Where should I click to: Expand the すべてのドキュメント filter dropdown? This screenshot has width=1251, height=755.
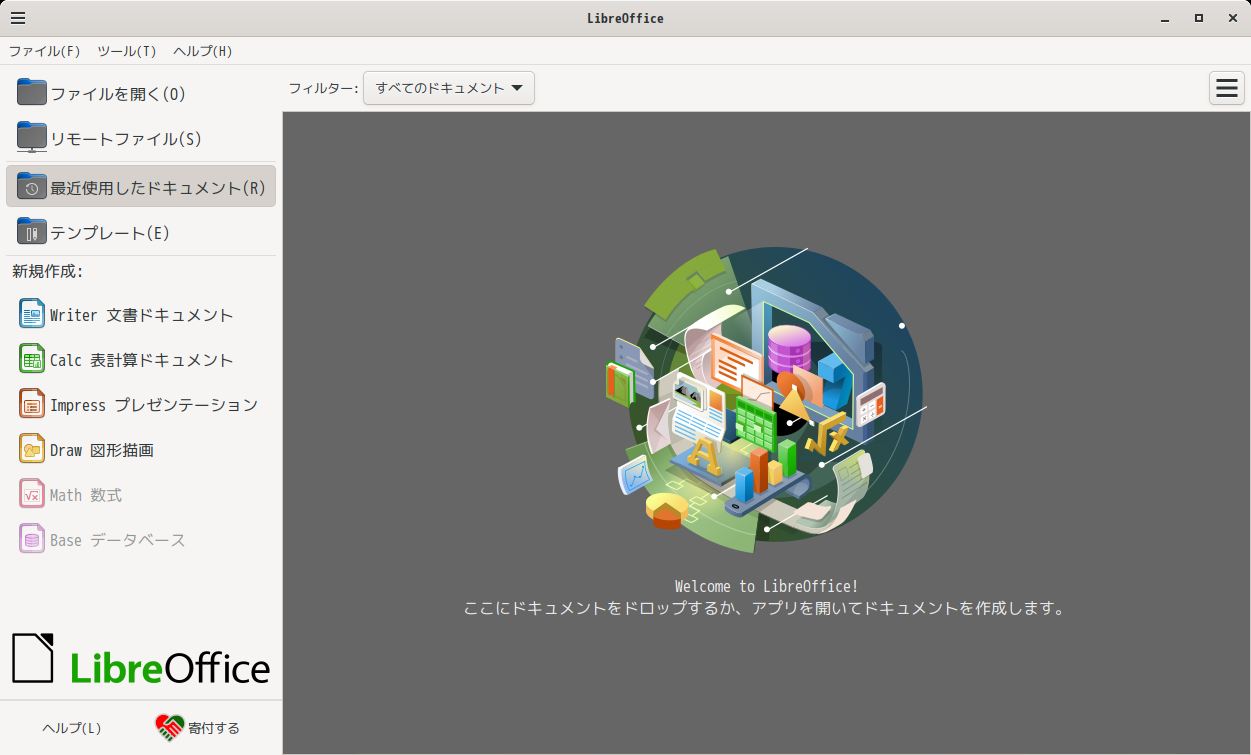[x=449, y=88]
